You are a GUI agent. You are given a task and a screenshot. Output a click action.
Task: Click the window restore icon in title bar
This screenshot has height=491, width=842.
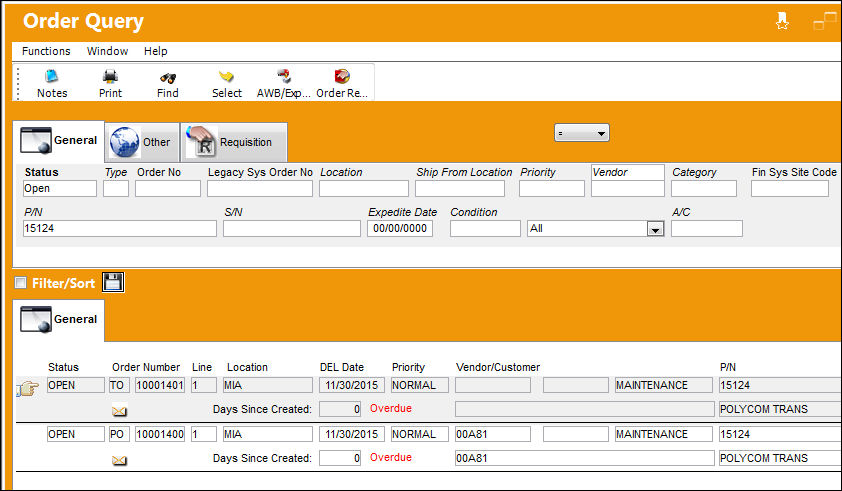[x=824, y=21]
